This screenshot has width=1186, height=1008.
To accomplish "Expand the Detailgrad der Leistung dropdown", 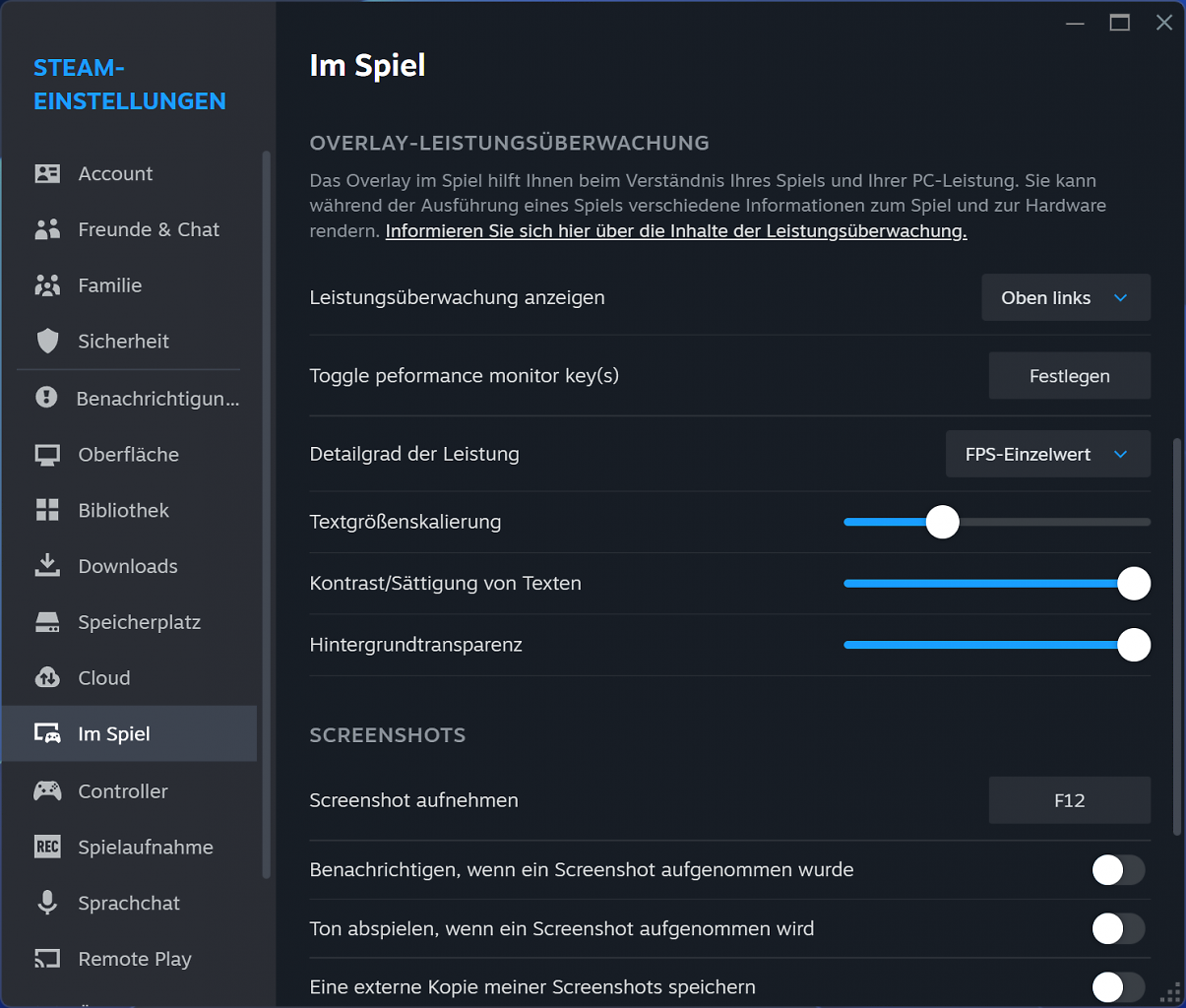I will (1048, 454).
